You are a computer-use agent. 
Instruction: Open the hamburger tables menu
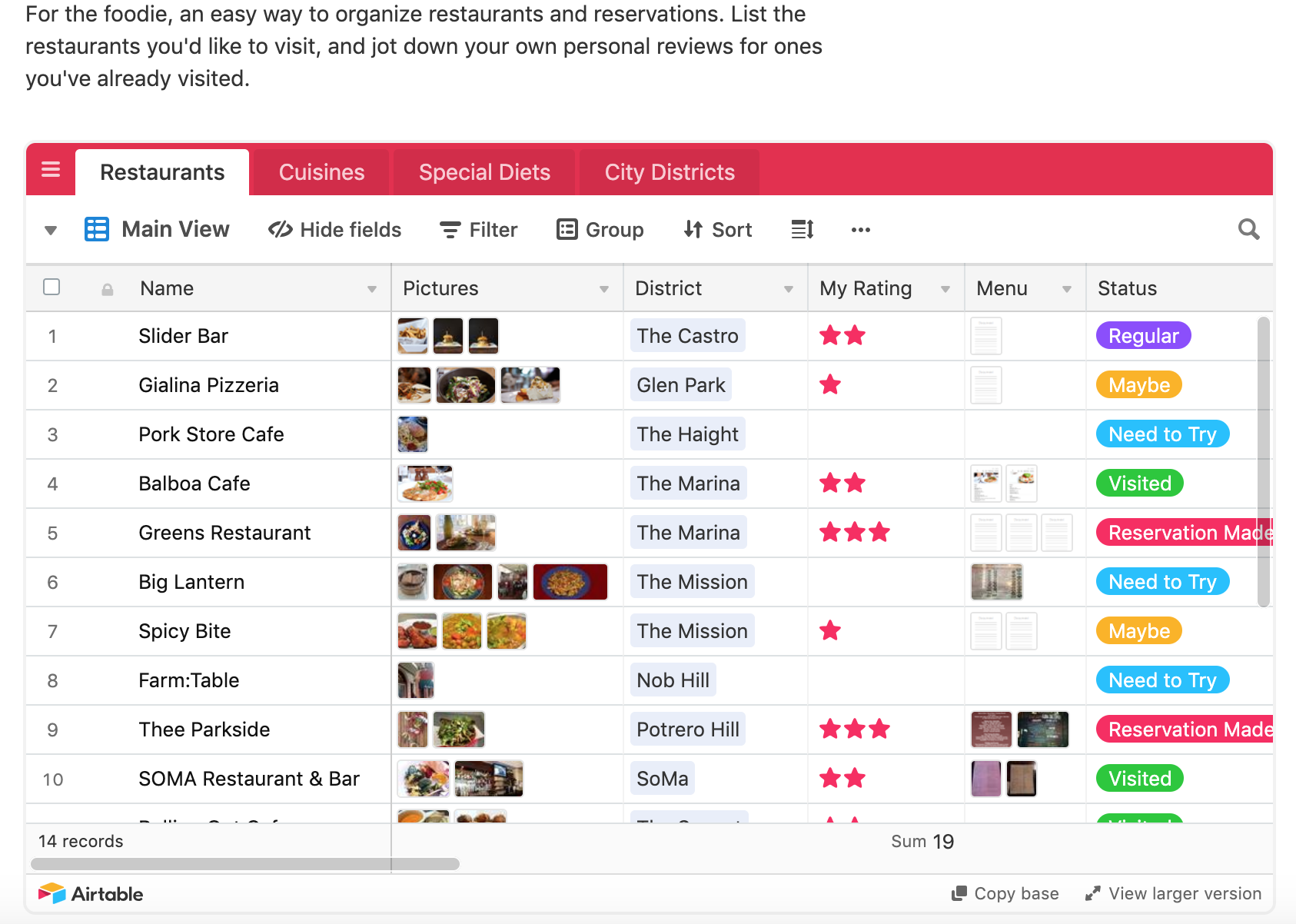click(x=51, y=170)
